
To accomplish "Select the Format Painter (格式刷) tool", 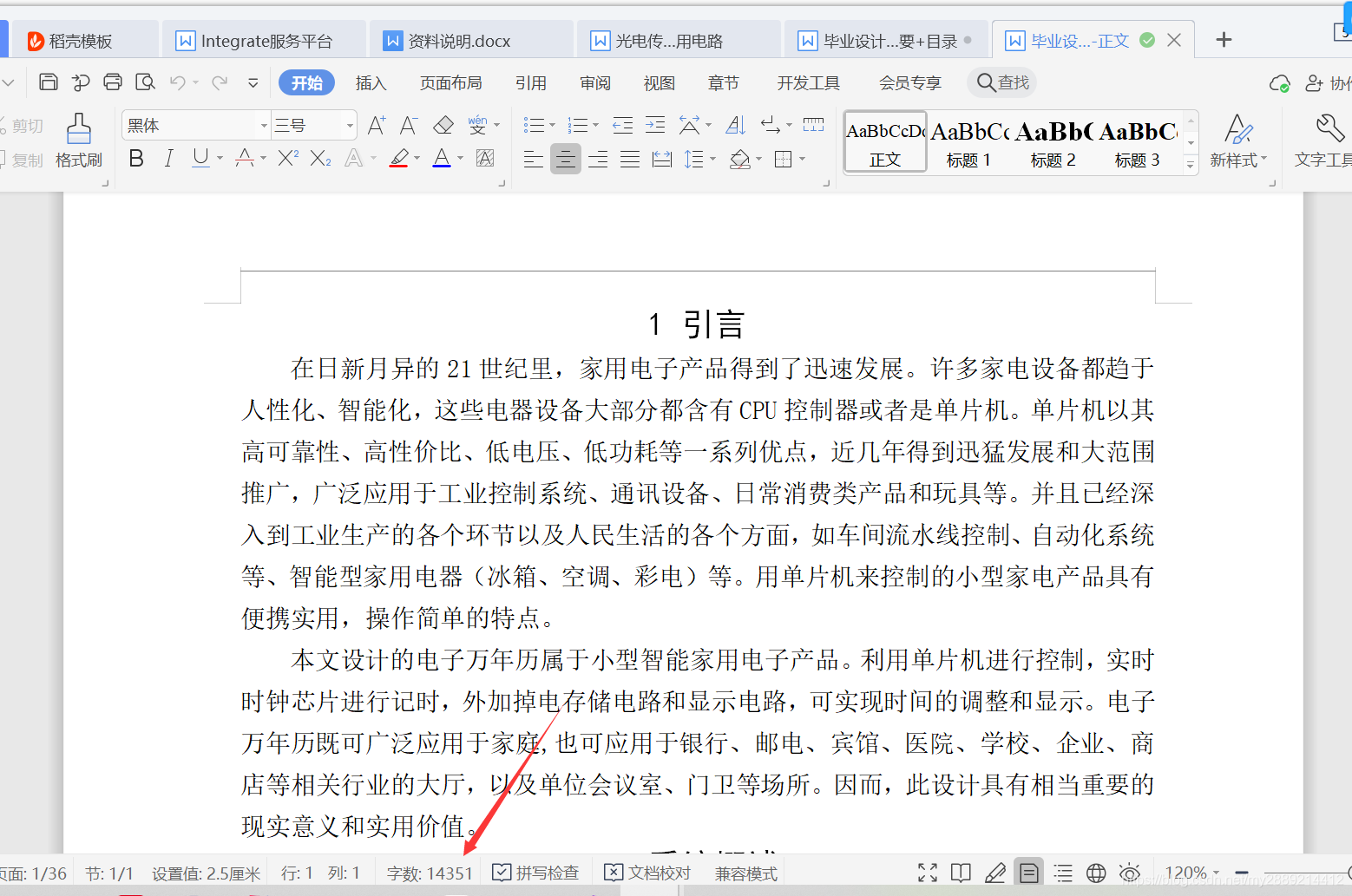I will (78, 141).
